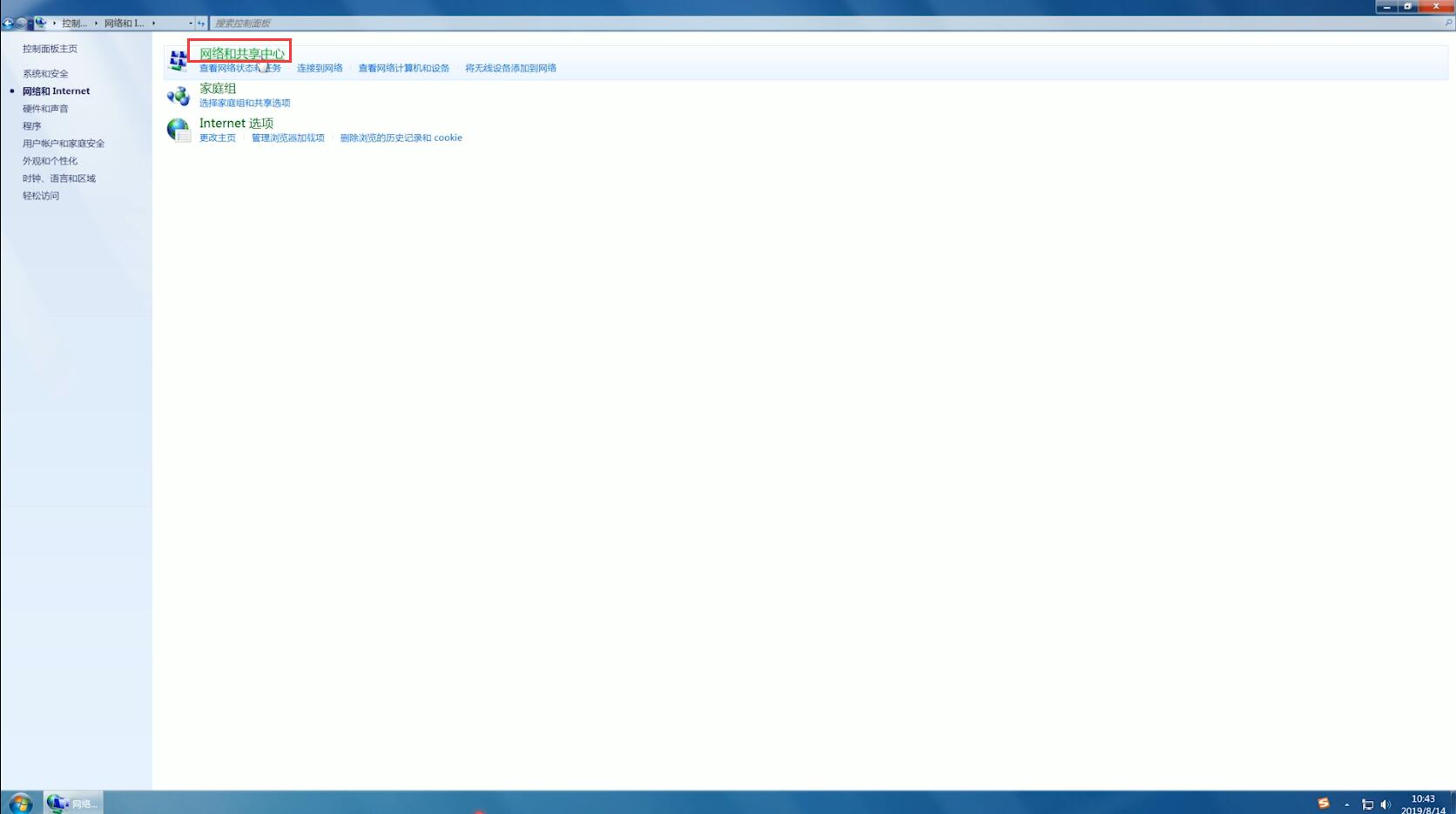This screenshot has width=1456, height=814.
Task: Click the search magnifier icon
Action: coord(1448,24)
